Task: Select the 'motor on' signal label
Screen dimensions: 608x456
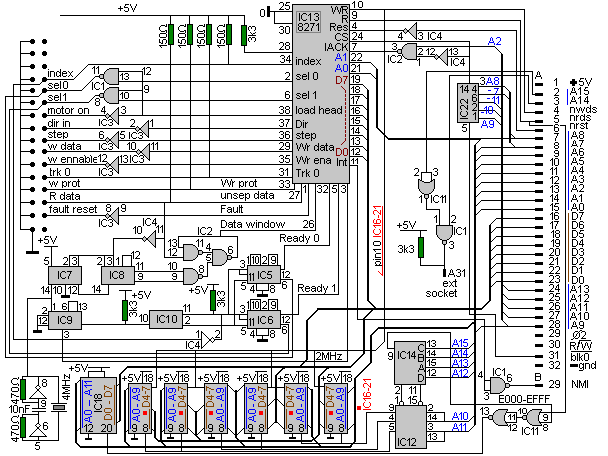Action: click(66, 111)
